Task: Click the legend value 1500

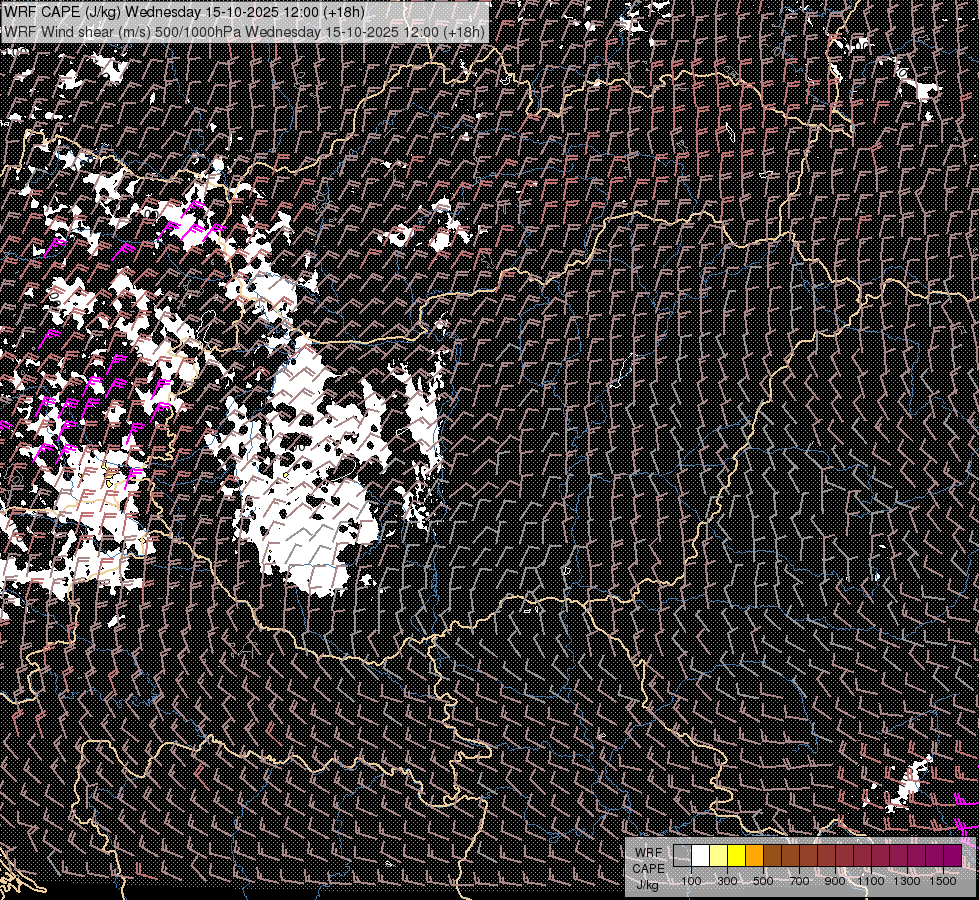Action: click(943, 881)
